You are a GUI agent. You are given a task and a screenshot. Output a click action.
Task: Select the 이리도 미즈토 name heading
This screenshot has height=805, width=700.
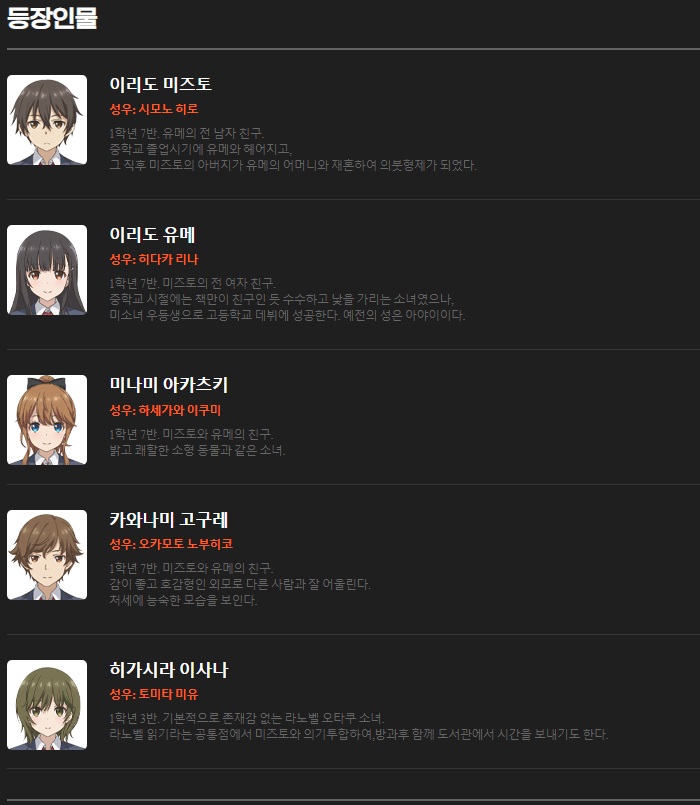tap(161, 84)
